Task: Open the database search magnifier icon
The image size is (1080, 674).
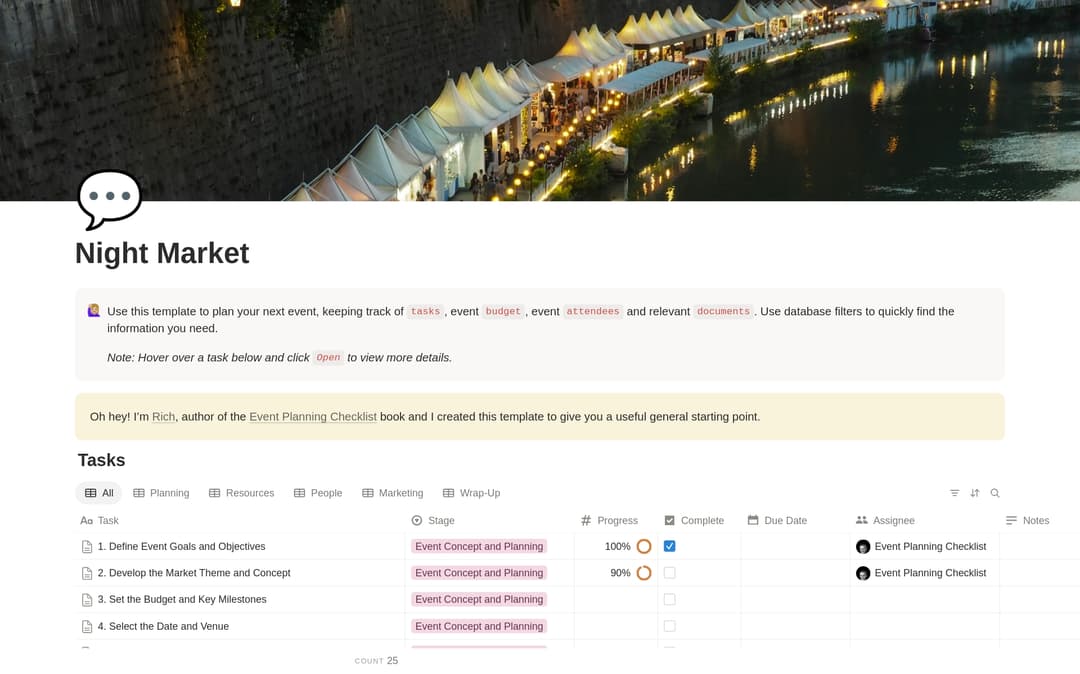Action: pyautogui.click(x=995, y=493)
